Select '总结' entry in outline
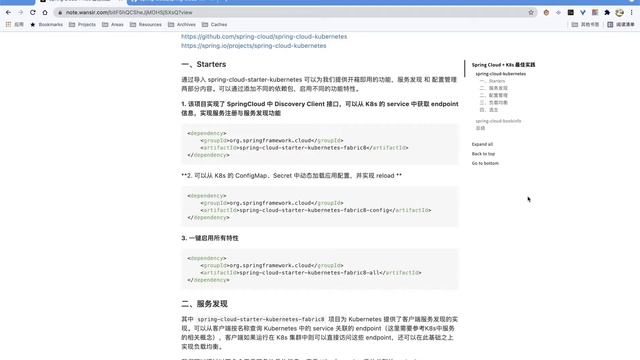This screenshot has height=360, width=640. (x=480, y=128)
